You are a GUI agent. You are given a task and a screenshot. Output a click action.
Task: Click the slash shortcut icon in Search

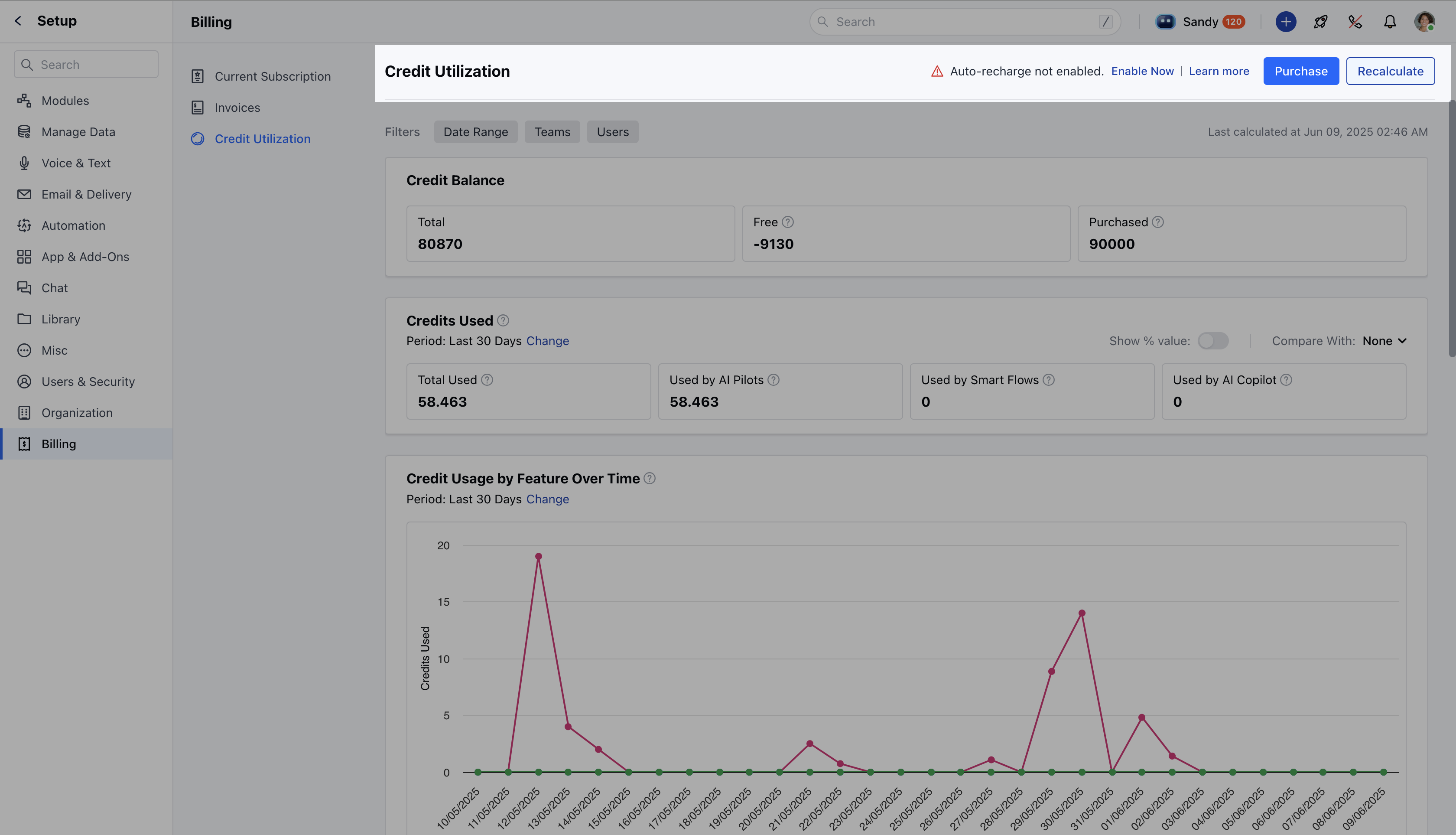1105,22
